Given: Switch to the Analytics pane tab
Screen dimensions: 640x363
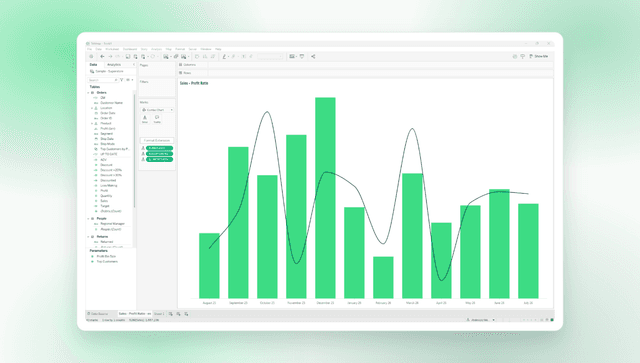Looking at the screenshot, I should 114,65.
